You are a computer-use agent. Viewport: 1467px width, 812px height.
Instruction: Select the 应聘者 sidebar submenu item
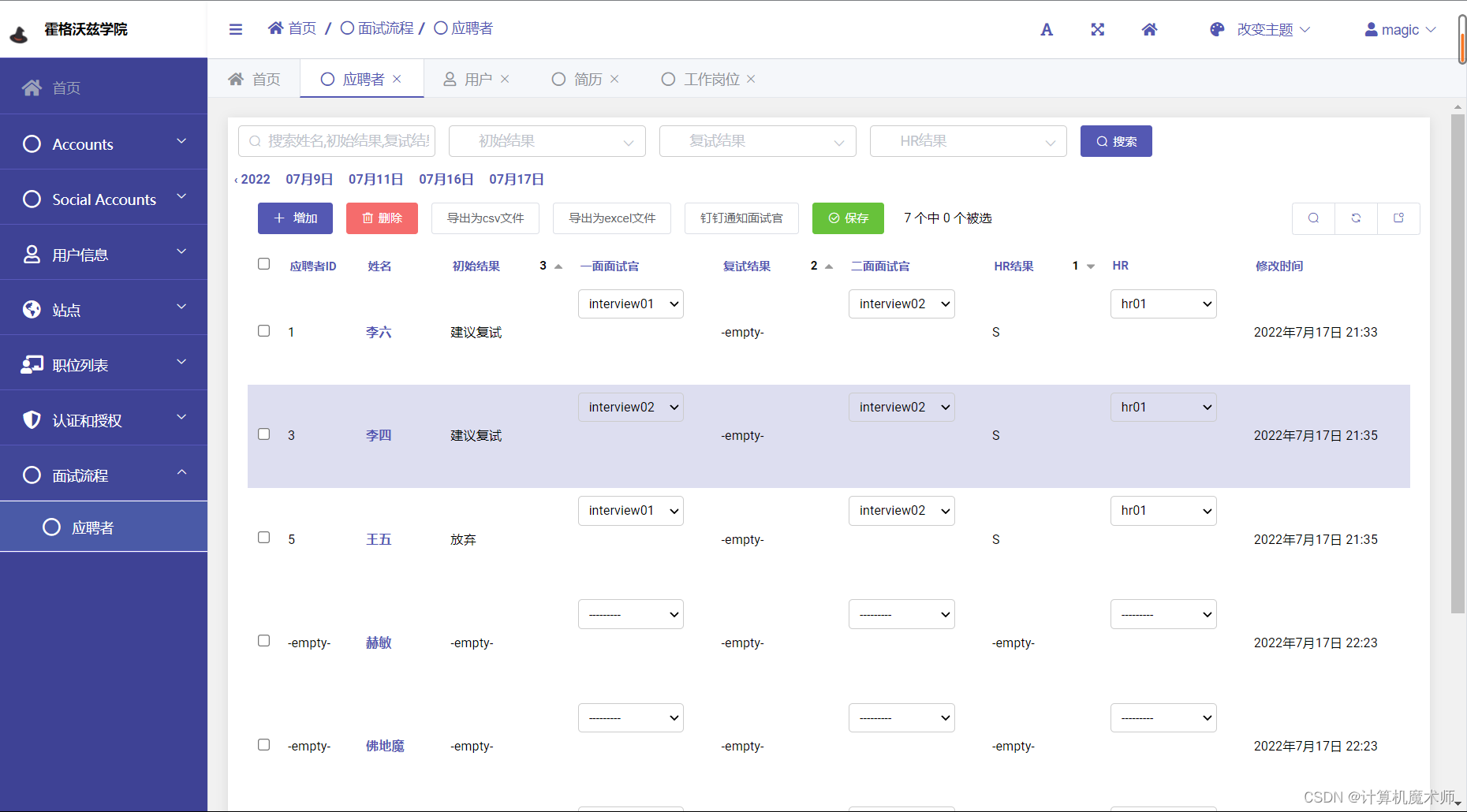[103, 527]
